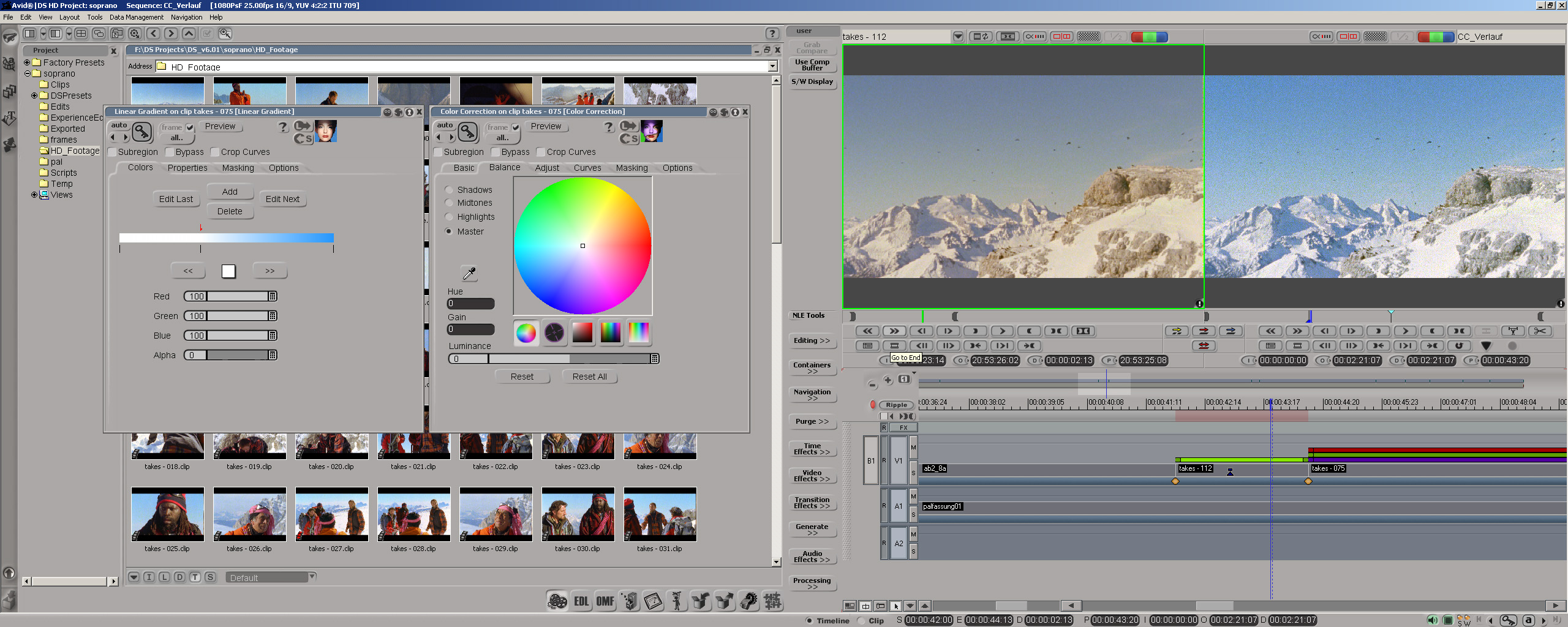Viewport: 1568px width, 627px height.
Task: Select the Shadows radio button
Action: (x=449, y=190)
